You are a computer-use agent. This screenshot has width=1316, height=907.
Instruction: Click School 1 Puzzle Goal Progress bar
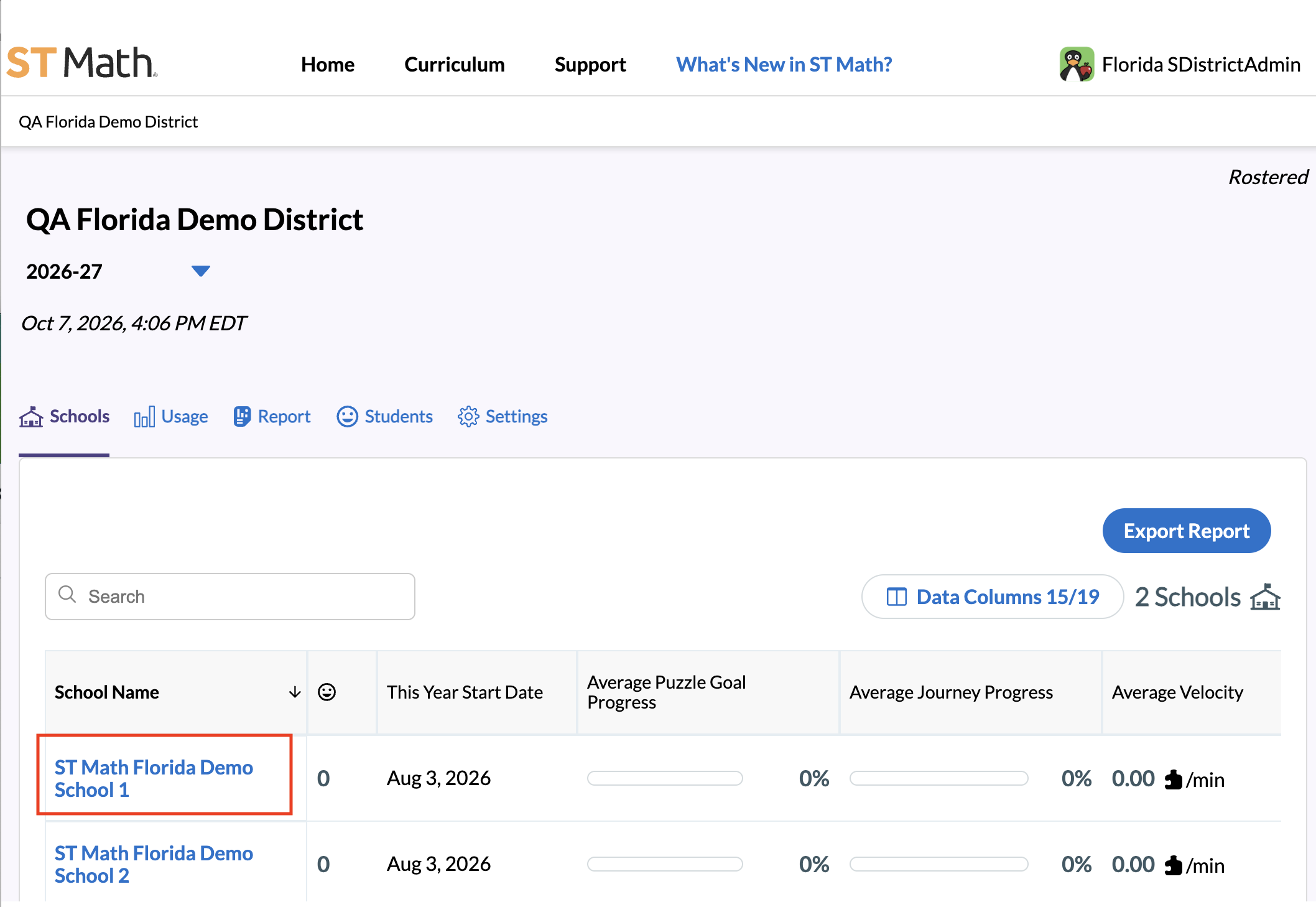[x=665, y=778]
